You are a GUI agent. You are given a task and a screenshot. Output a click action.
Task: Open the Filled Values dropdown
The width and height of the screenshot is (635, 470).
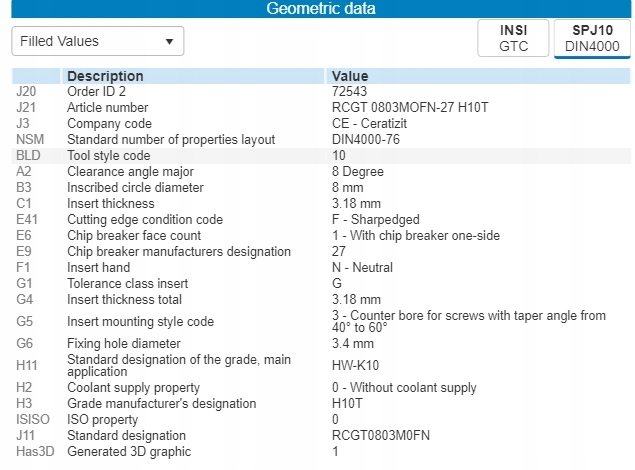pyautogui.click(x=97, y=41)
